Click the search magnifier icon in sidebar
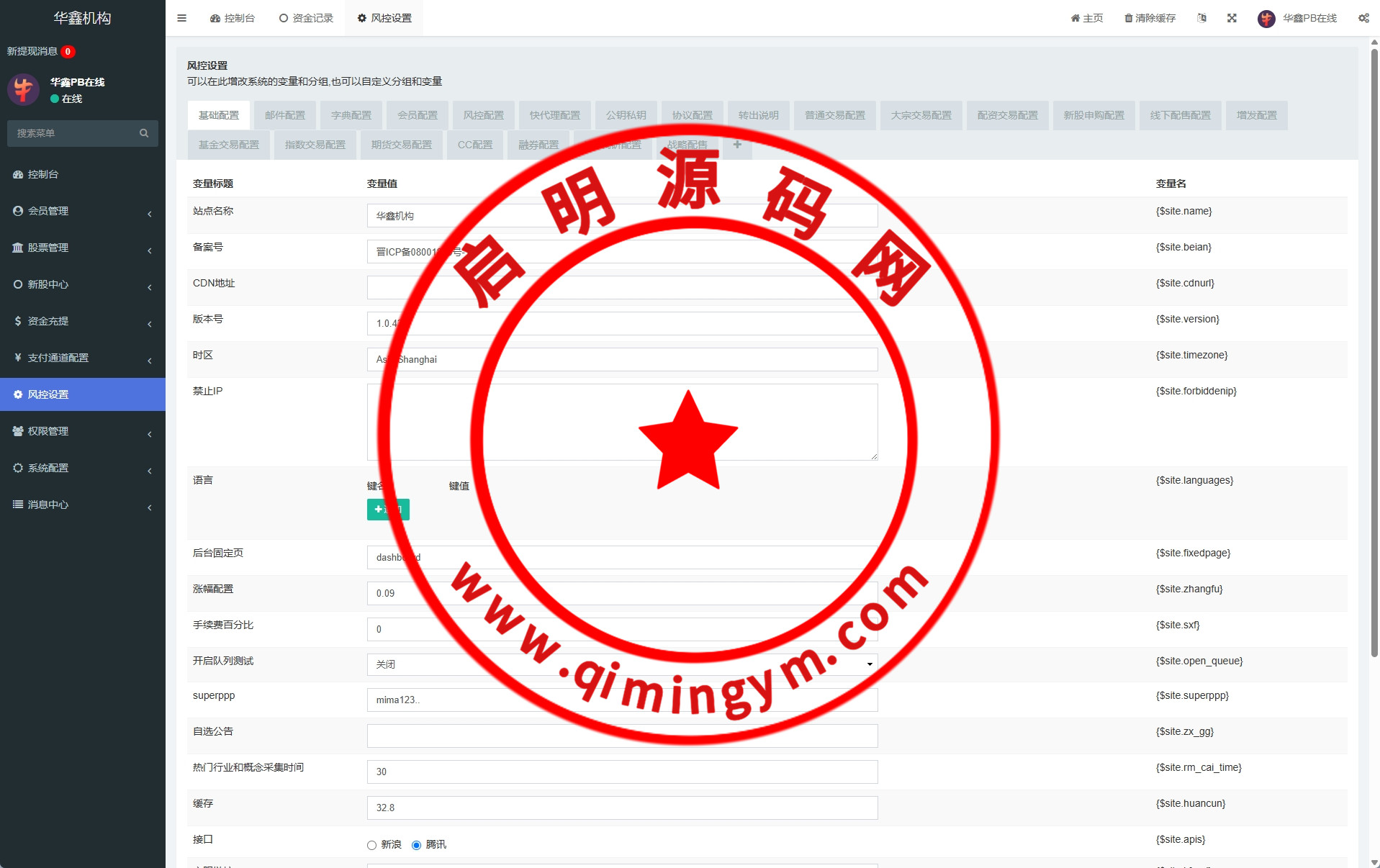Image resolution: width=1380 pixels, height=868 pixels. pos(144,133)
